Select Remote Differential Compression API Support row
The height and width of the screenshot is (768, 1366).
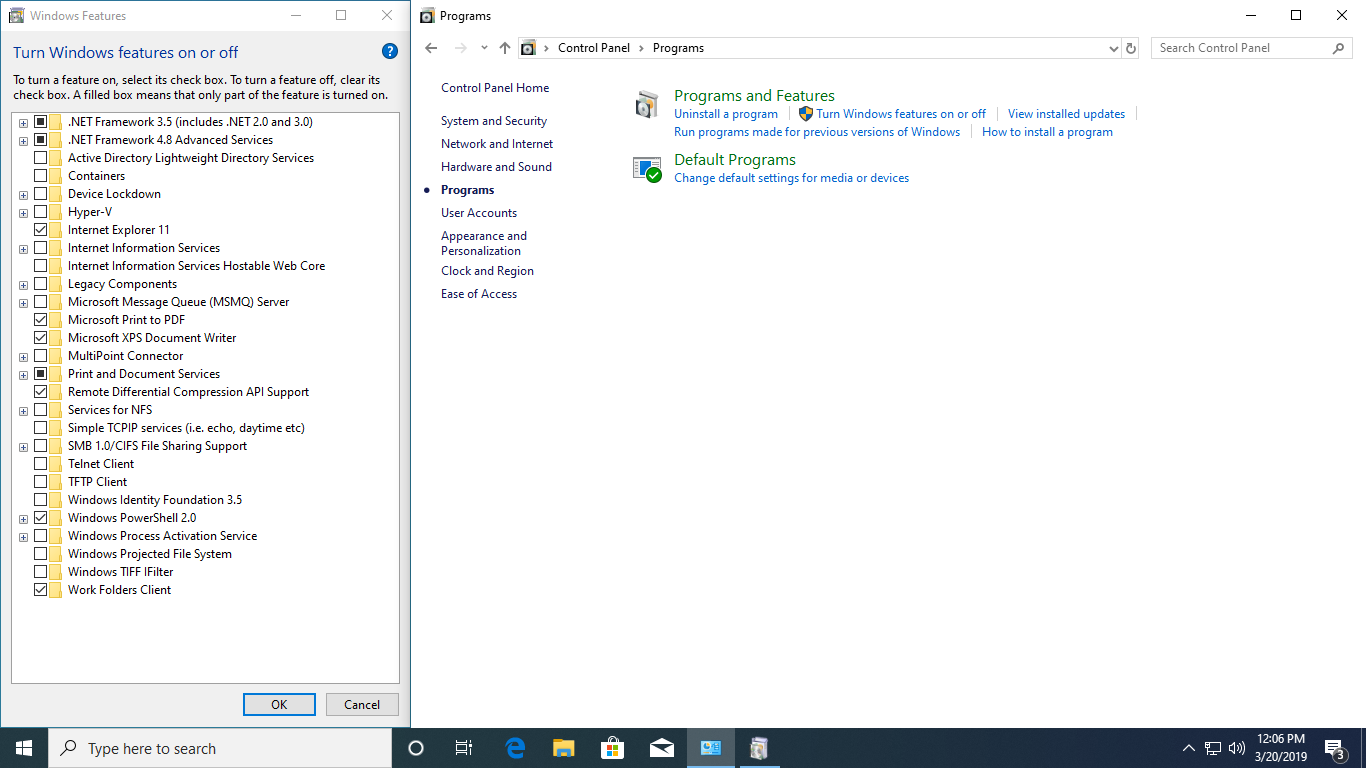[189, 392]
